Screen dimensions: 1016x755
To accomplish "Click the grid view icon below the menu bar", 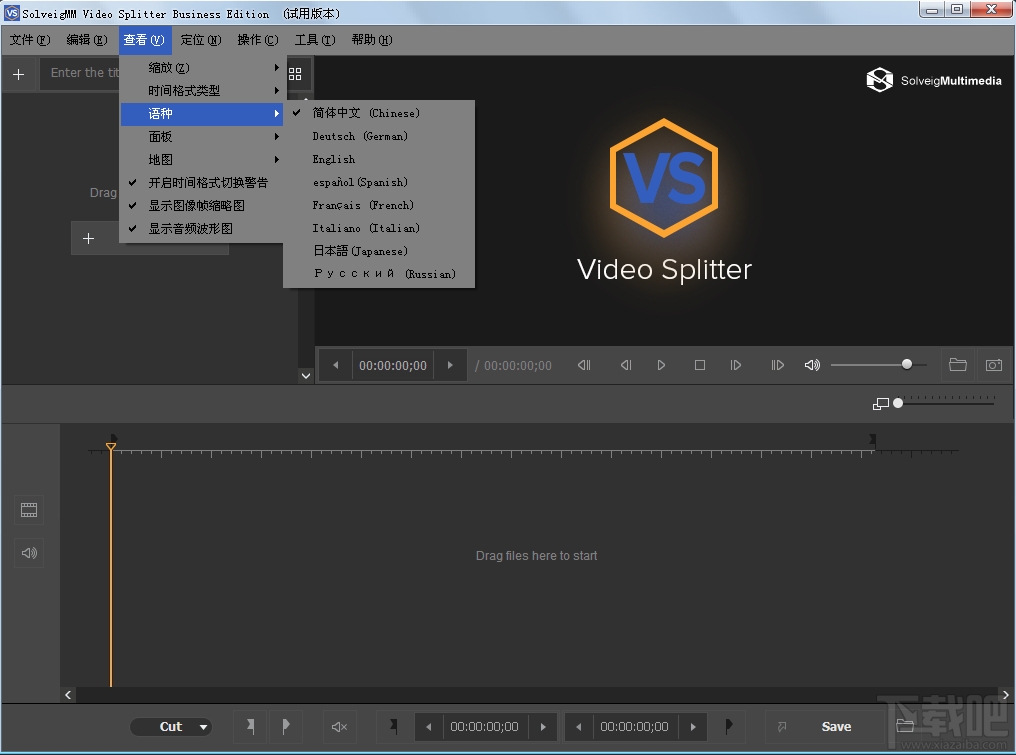I will point(295,73).
